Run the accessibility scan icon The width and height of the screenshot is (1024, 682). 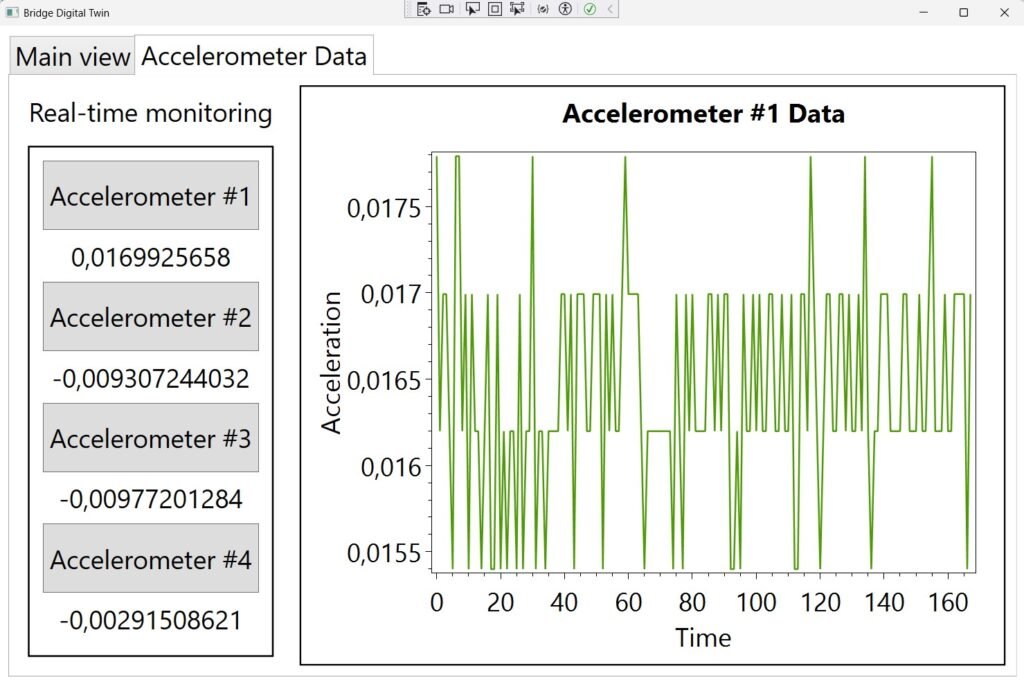(565, 9)
